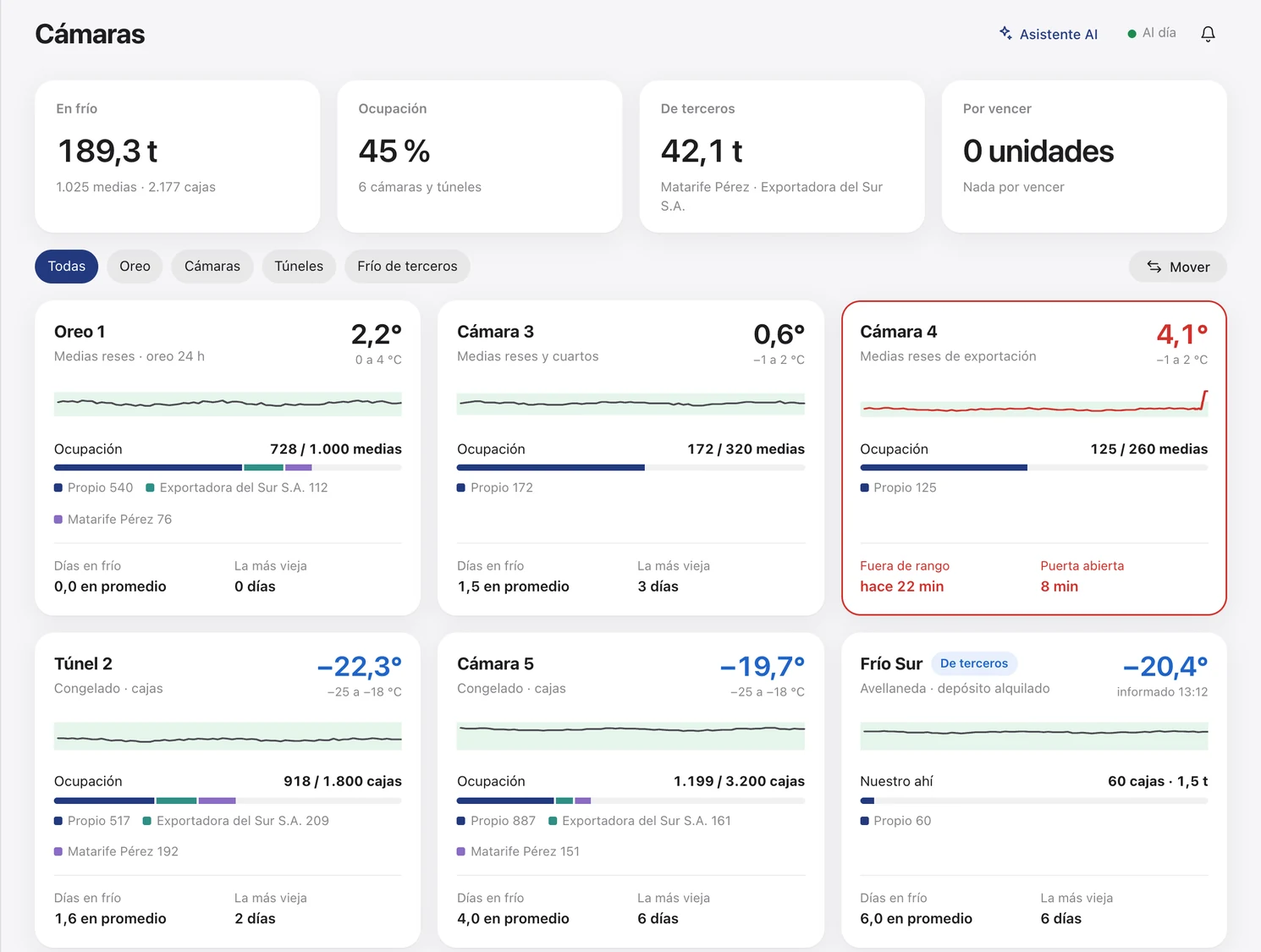Click the Cámara 4 occupancy bar
Viewport: 1261px width, 952px height.
[1034, 467]
